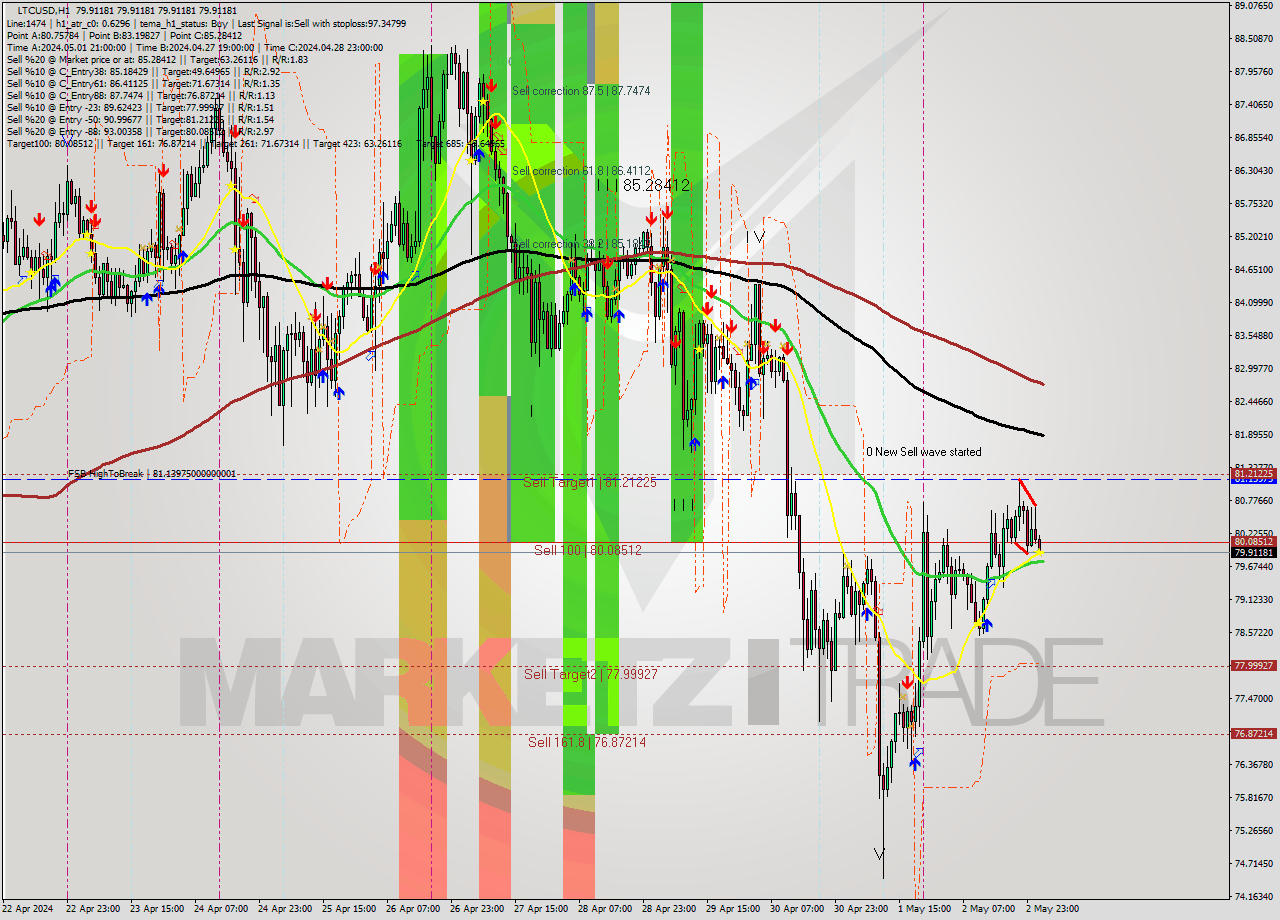Select the 'Sell correction 61.8 | 86.4112' label
Screen dimensions: 1280x920
[581, 171]
